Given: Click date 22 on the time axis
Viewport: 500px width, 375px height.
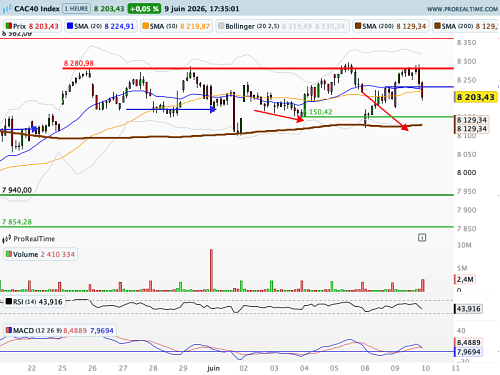Looking at the screenshot, I should pos(32,368).
